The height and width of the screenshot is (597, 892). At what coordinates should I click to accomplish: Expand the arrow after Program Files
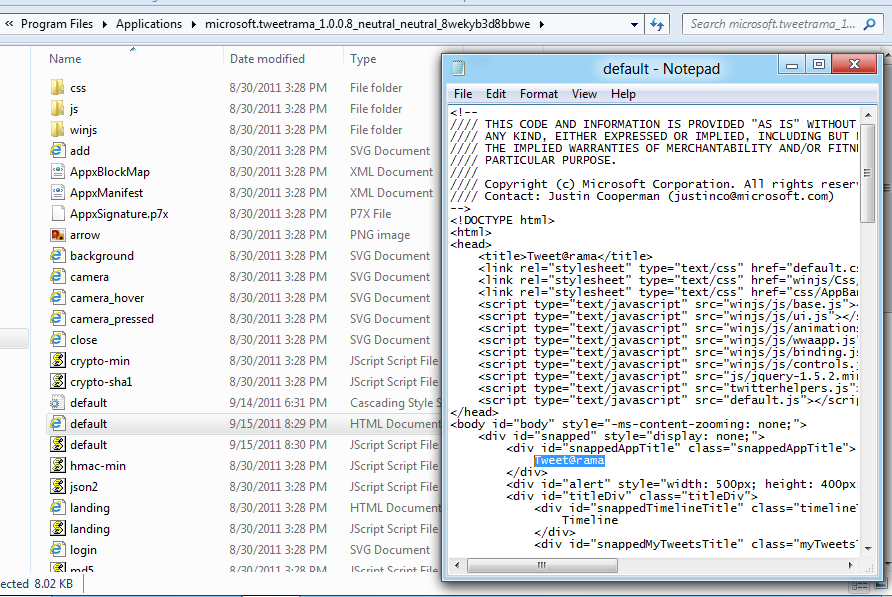(105, 24)
